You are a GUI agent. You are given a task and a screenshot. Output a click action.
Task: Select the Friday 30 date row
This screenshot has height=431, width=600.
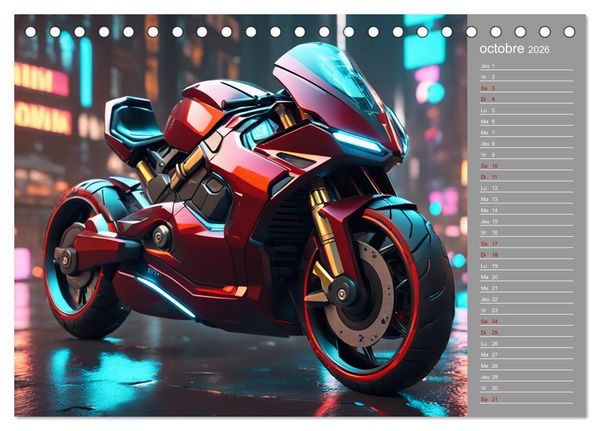pos(527,388)
